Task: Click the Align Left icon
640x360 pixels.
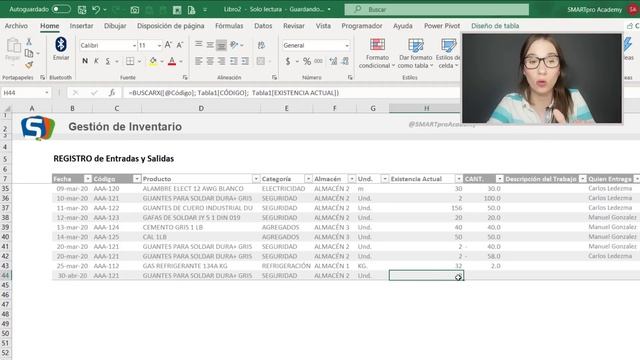Action: (x=198, y=61)
